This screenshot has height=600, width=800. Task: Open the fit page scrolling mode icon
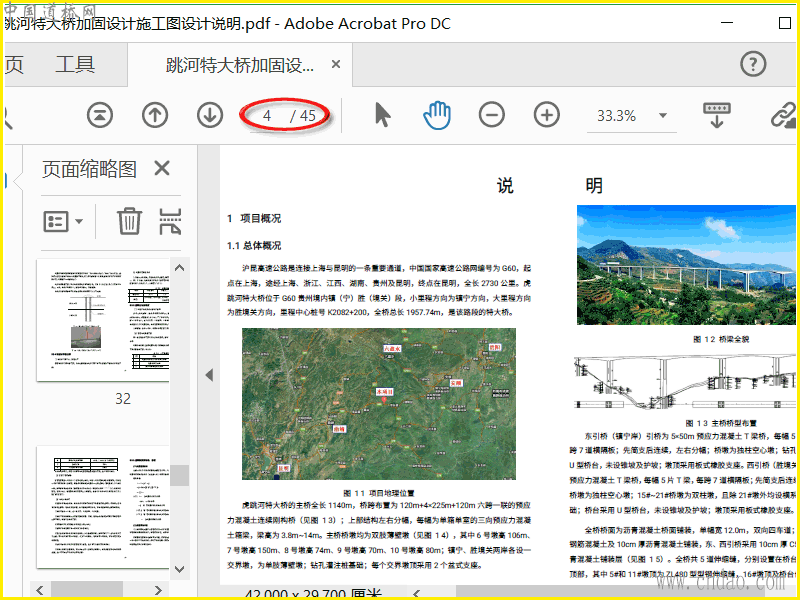tap(717, 115)
